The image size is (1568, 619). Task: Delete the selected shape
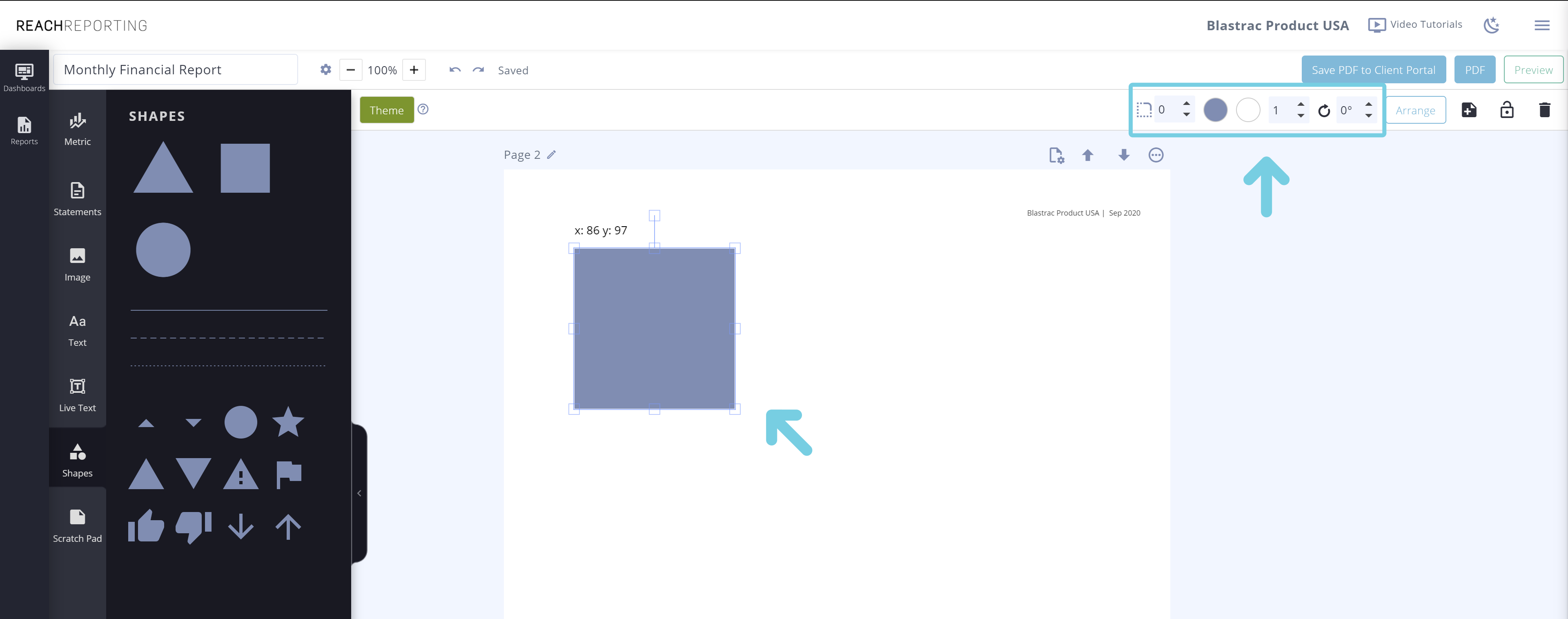coord(1544,110)
